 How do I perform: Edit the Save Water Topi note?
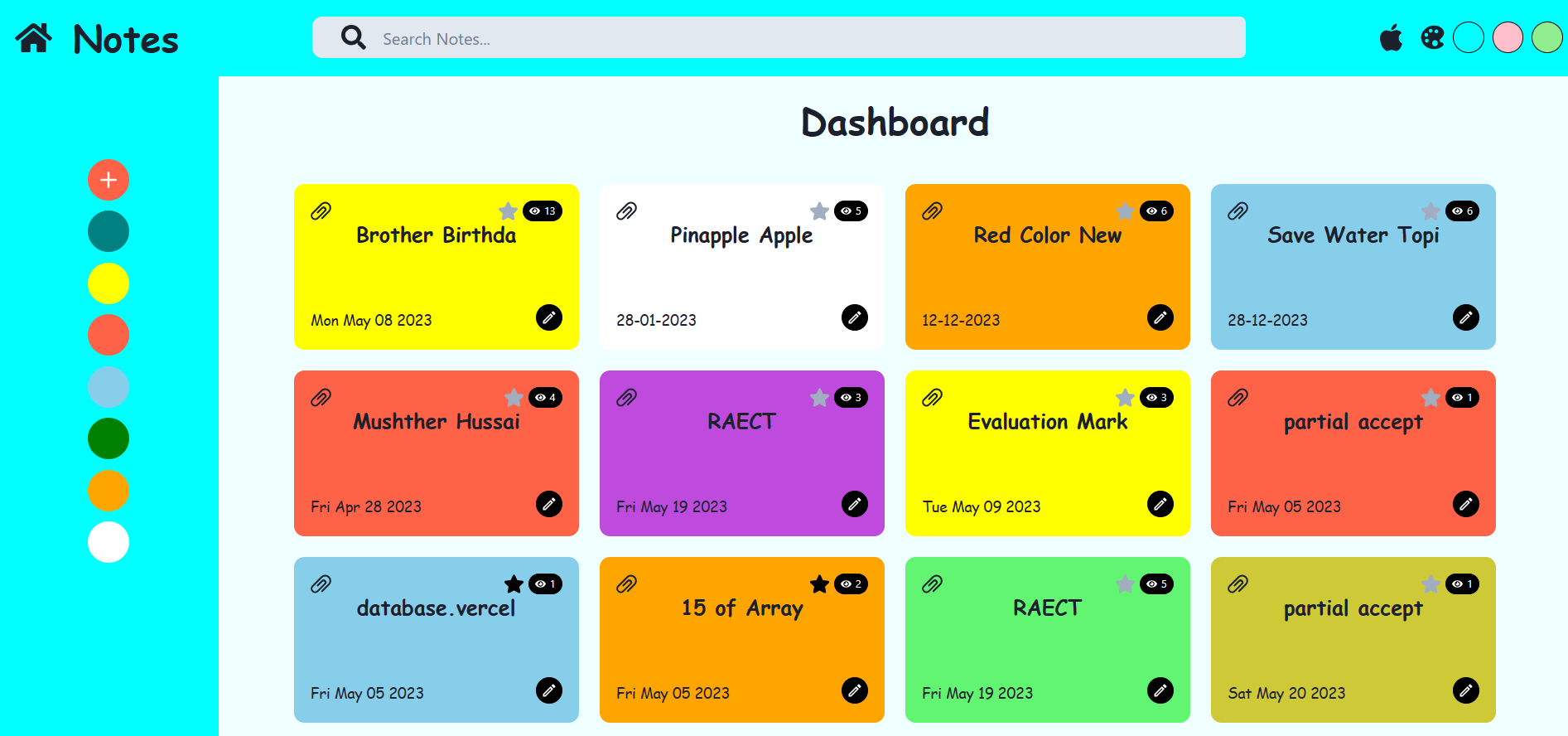click(x=1465, y=317)
